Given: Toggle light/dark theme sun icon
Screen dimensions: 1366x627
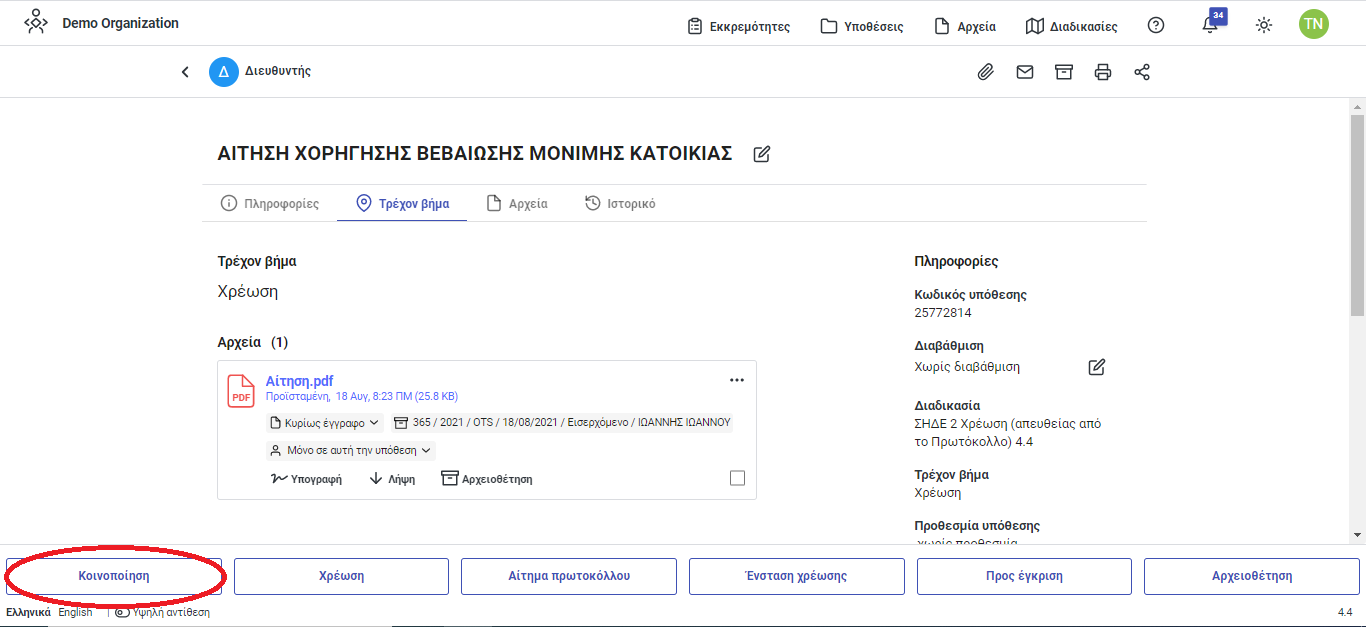Looking at the screenshot, I should [x=1264, y=26].
